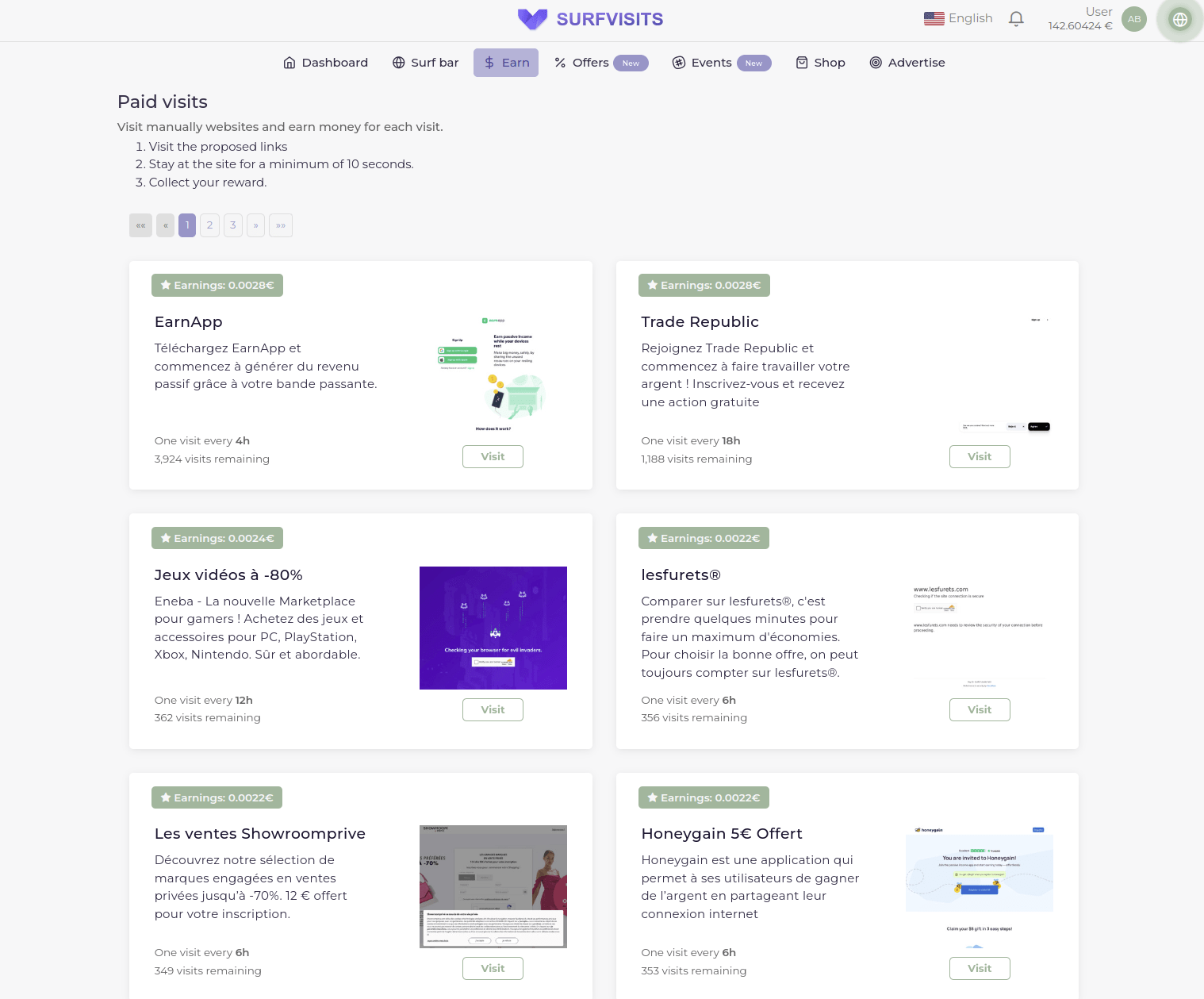Open the Surf bar section
The width and height of the screenshot is (1204, 999).
426,63
